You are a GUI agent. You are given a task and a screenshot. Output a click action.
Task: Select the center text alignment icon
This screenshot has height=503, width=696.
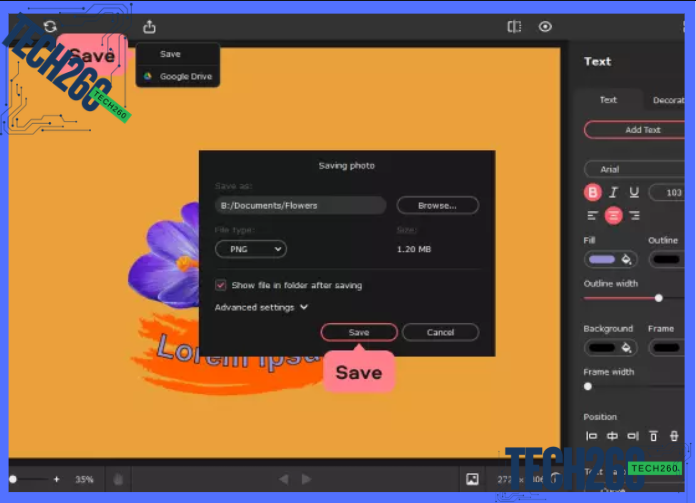[614, 215]
